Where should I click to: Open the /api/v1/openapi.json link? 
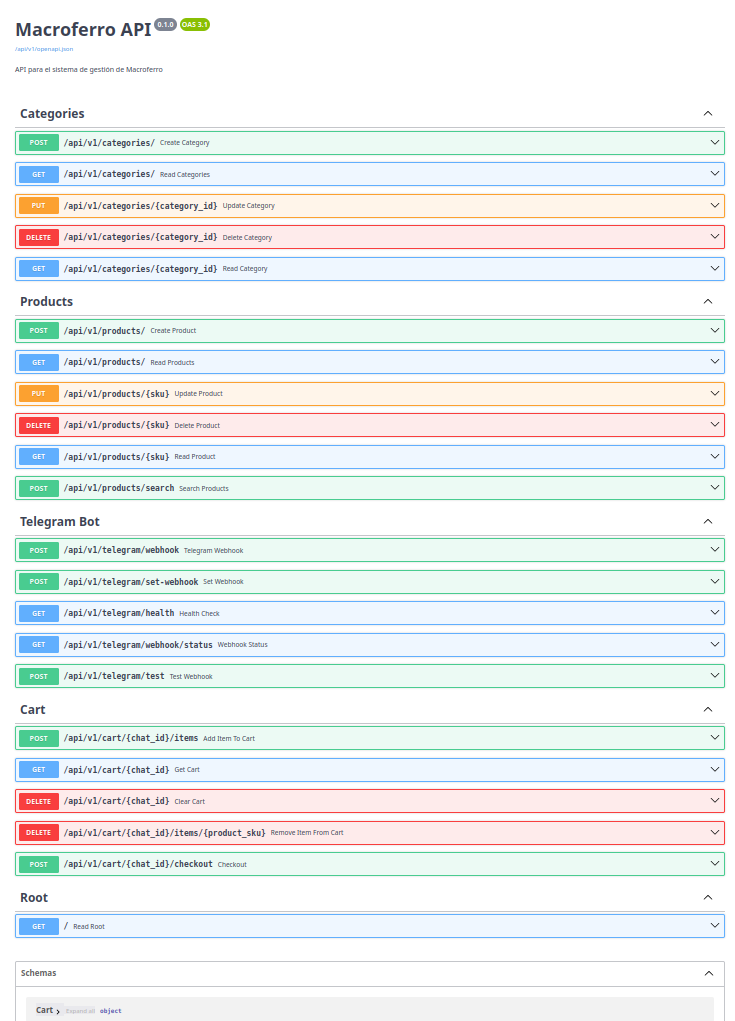click(44, 49)
